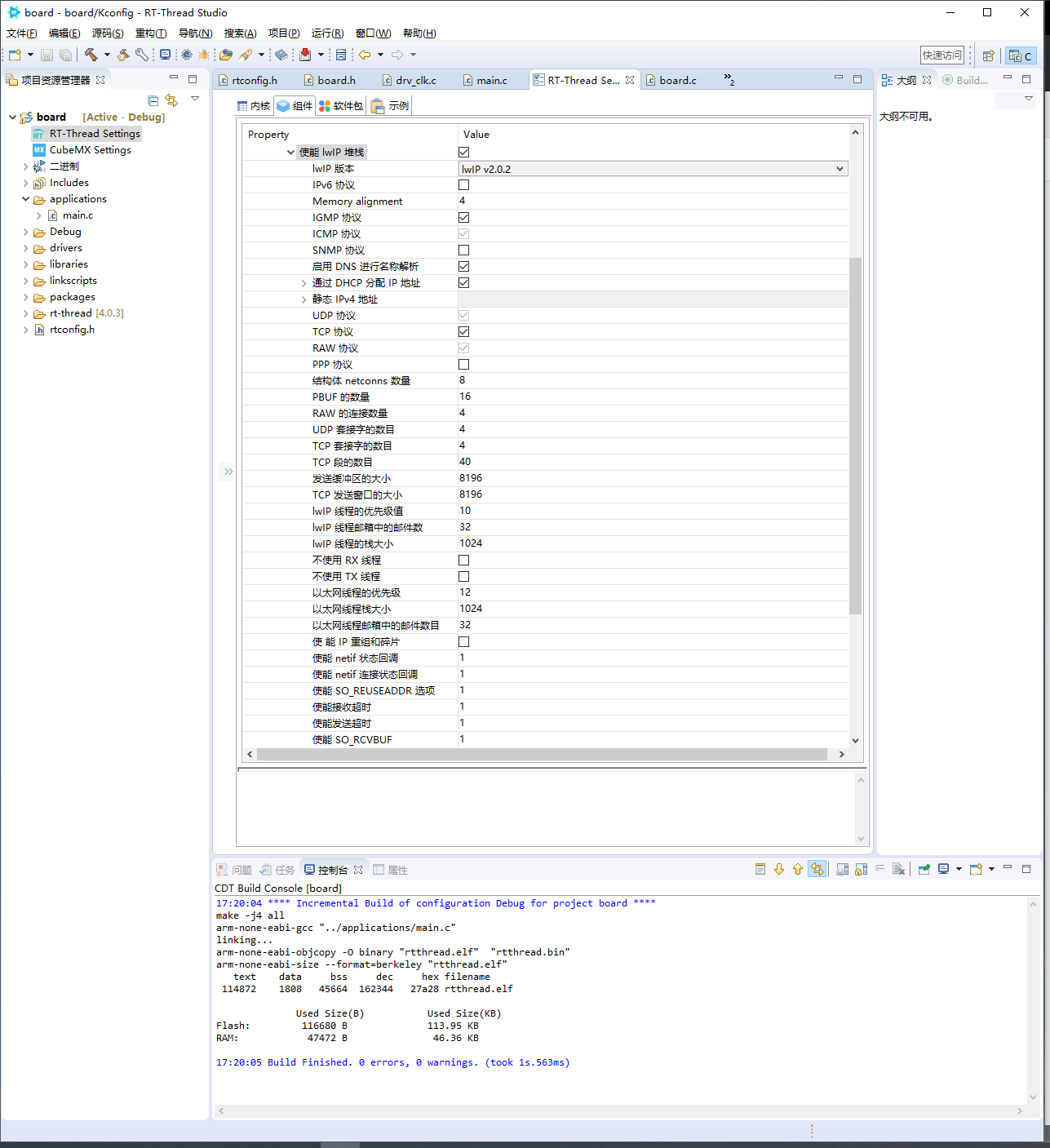Click the property table horizontal scrollbar
The height and width of the screenshot is (1148, 1050).
coord(542,755)
